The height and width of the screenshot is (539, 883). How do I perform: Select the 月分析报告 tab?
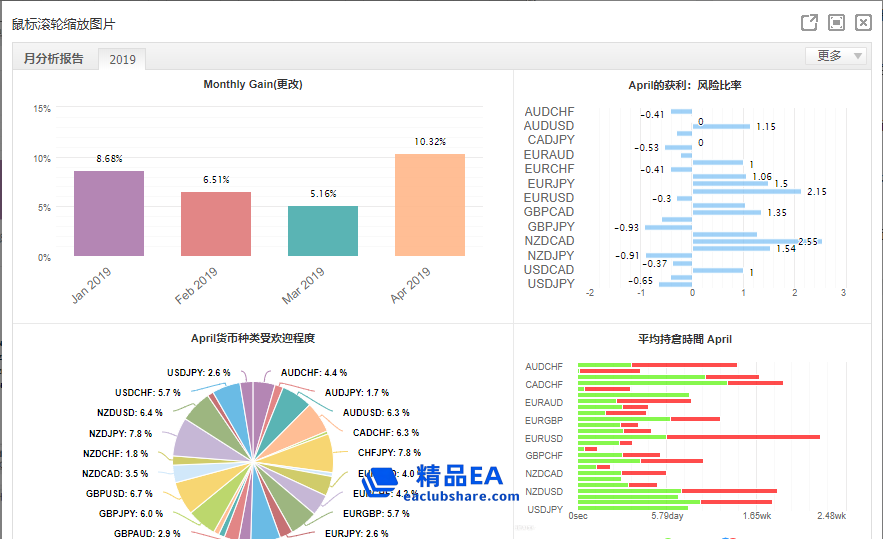(x=53, y=59)
